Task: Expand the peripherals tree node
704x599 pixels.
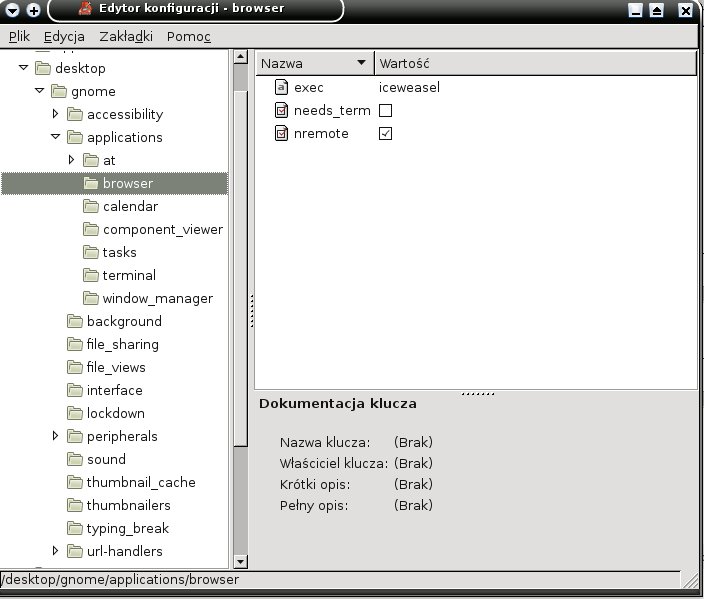Action: pyautogui.click(x=56, y=436)
